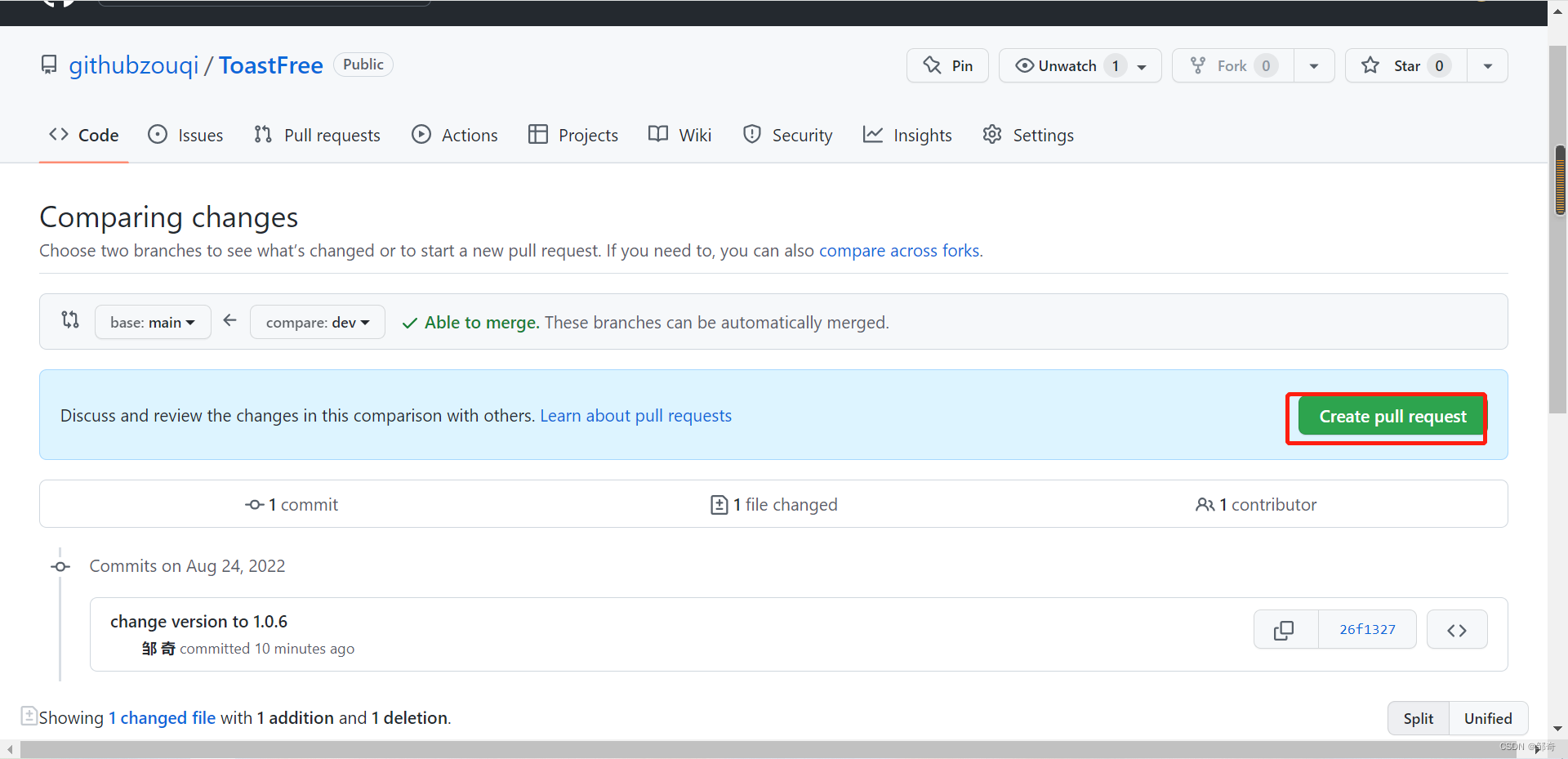Image resolution: width=1568 pixels, height=759 pixels.
Task: Click the Settings gear icon
Action: 992,134
